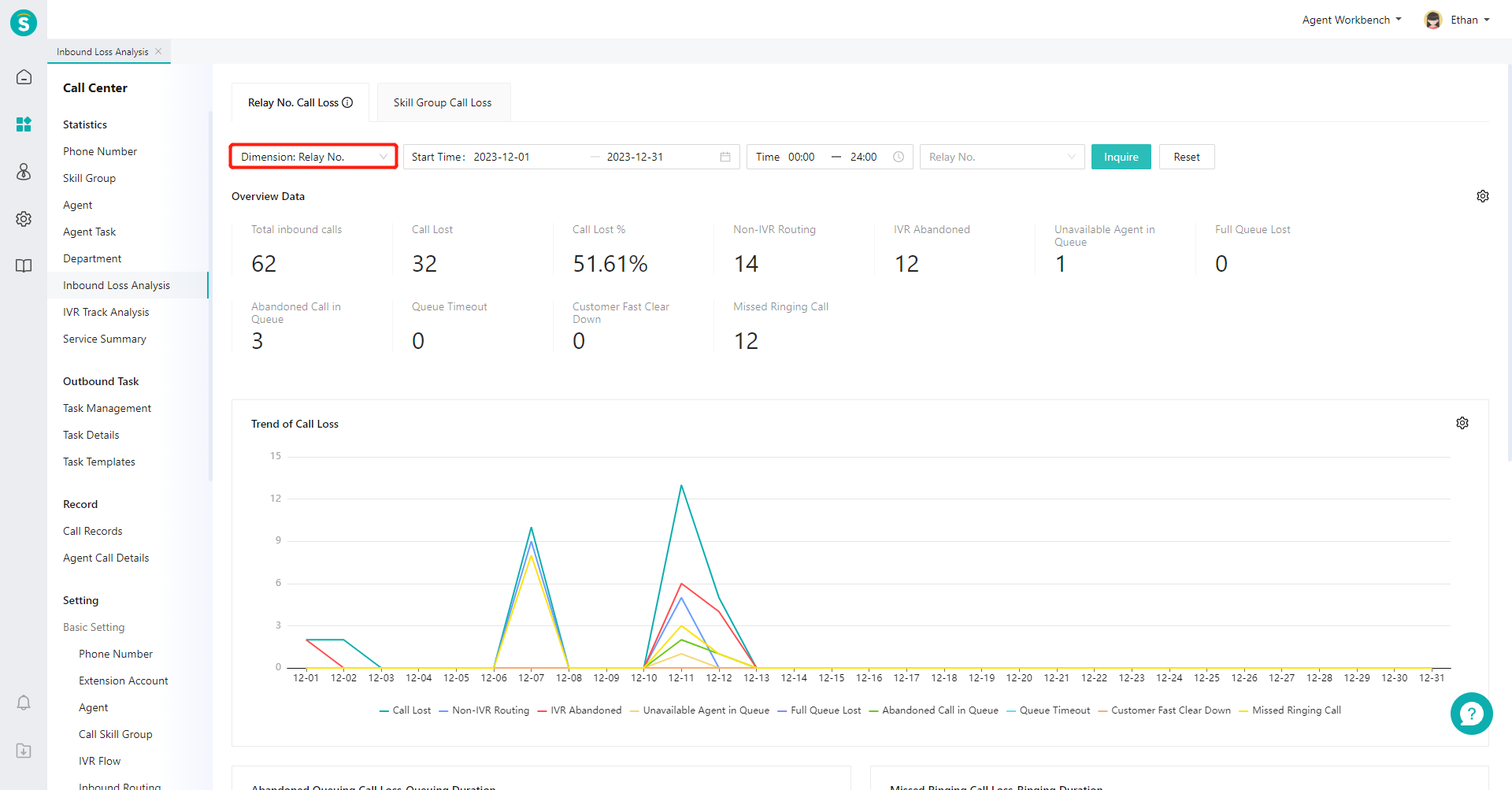Click the end time 24:00 field
Screen dimensions: 1512x790
coord(863,157)
